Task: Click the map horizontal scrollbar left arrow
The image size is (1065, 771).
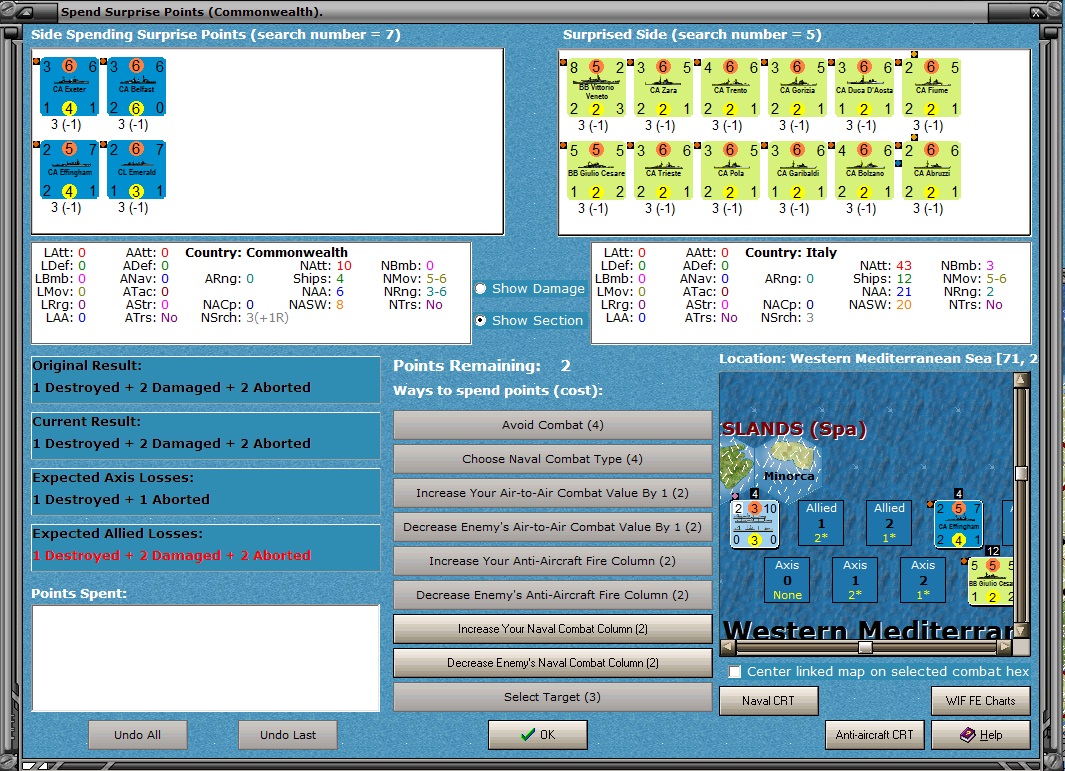Action: [727, 647]
